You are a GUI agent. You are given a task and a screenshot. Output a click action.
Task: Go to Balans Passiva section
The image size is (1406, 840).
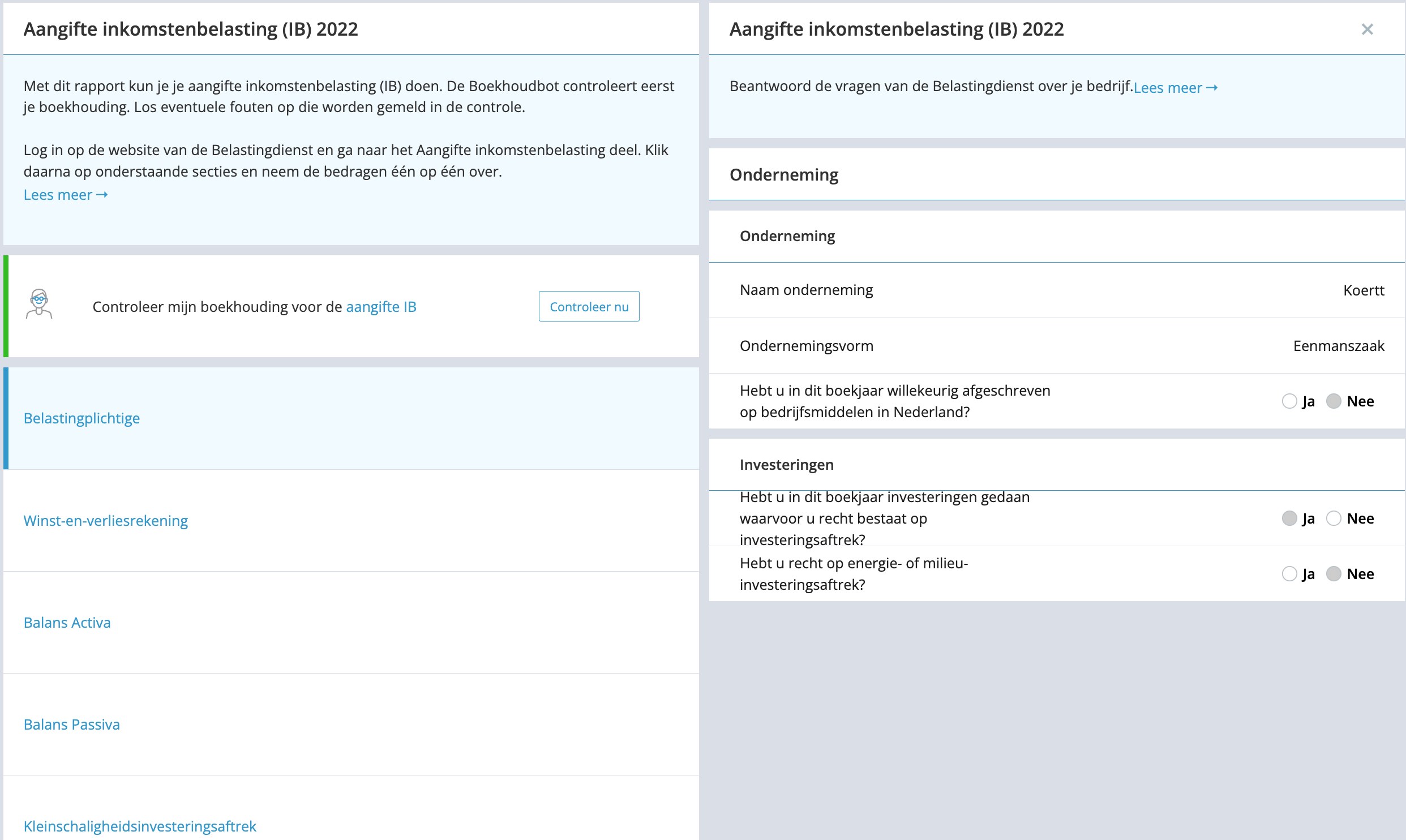(x=71, y=725)
